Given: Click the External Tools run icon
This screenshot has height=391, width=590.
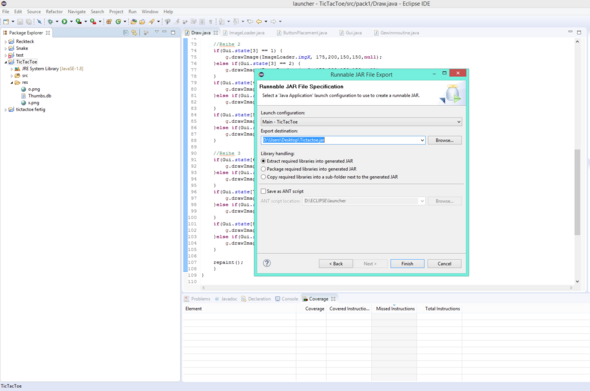Looking at the screenshot, I should point(93,21).
